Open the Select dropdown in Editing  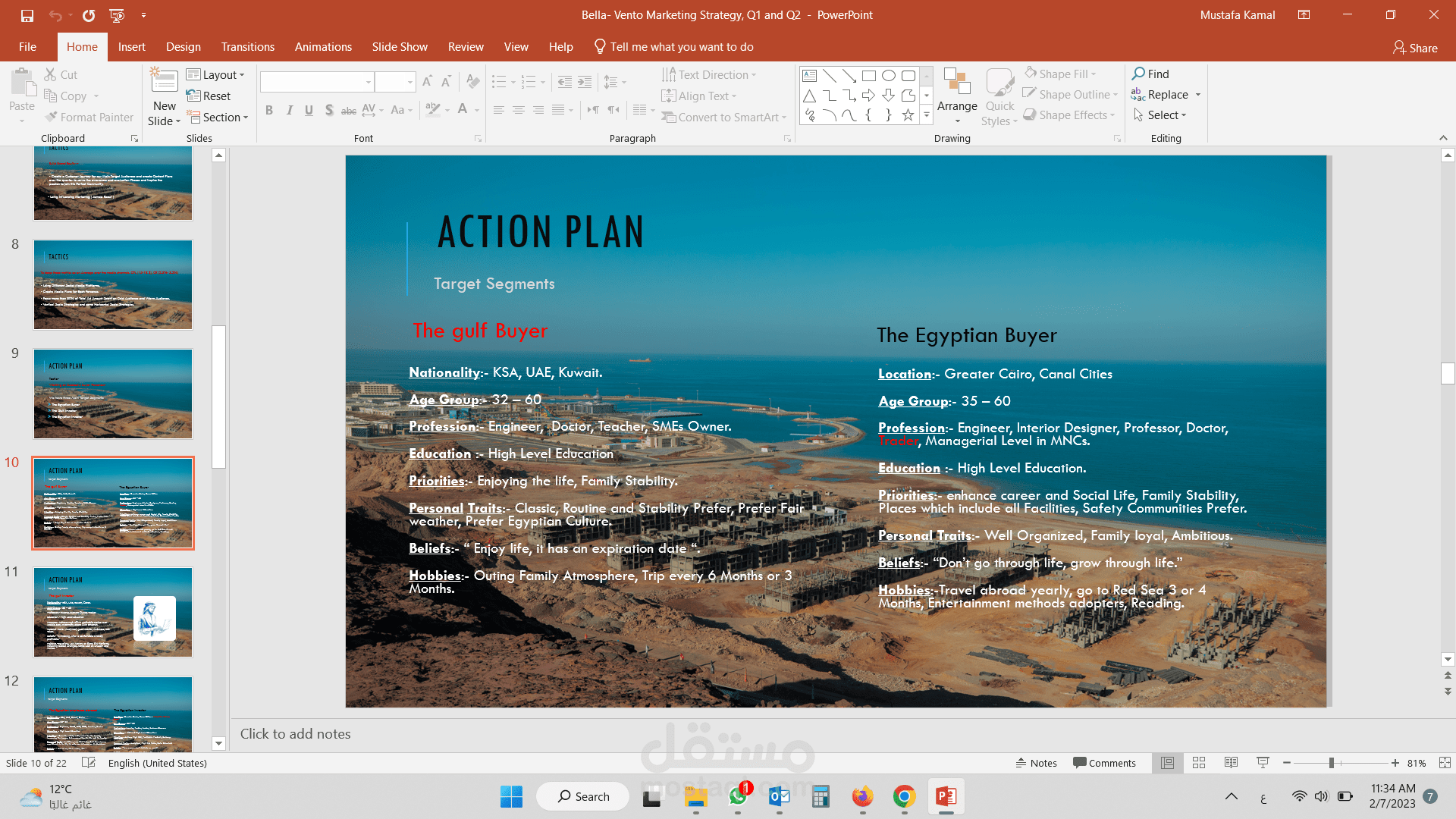click(x=1159, y=115)
